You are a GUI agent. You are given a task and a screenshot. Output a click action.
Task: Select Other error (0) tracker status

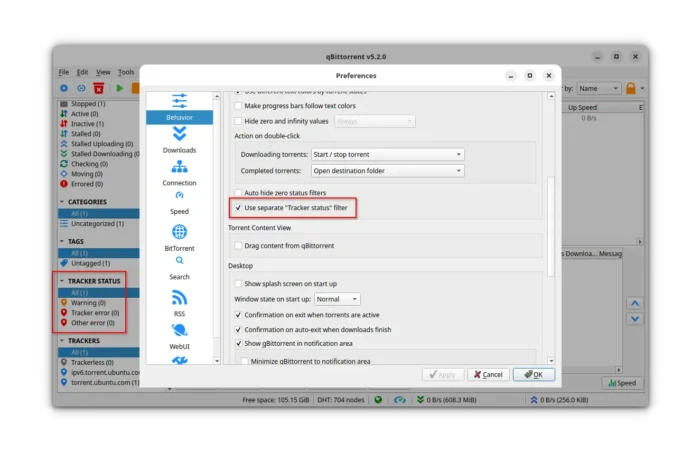click(88, 323)
